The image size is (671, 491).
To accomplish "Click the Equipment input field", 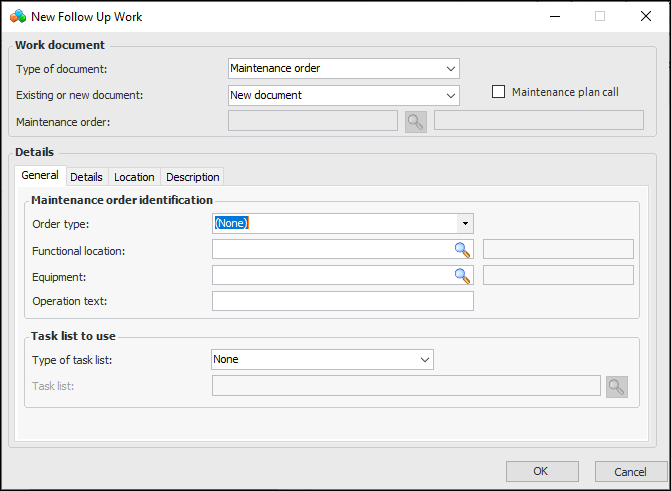I will pos(332,275).
